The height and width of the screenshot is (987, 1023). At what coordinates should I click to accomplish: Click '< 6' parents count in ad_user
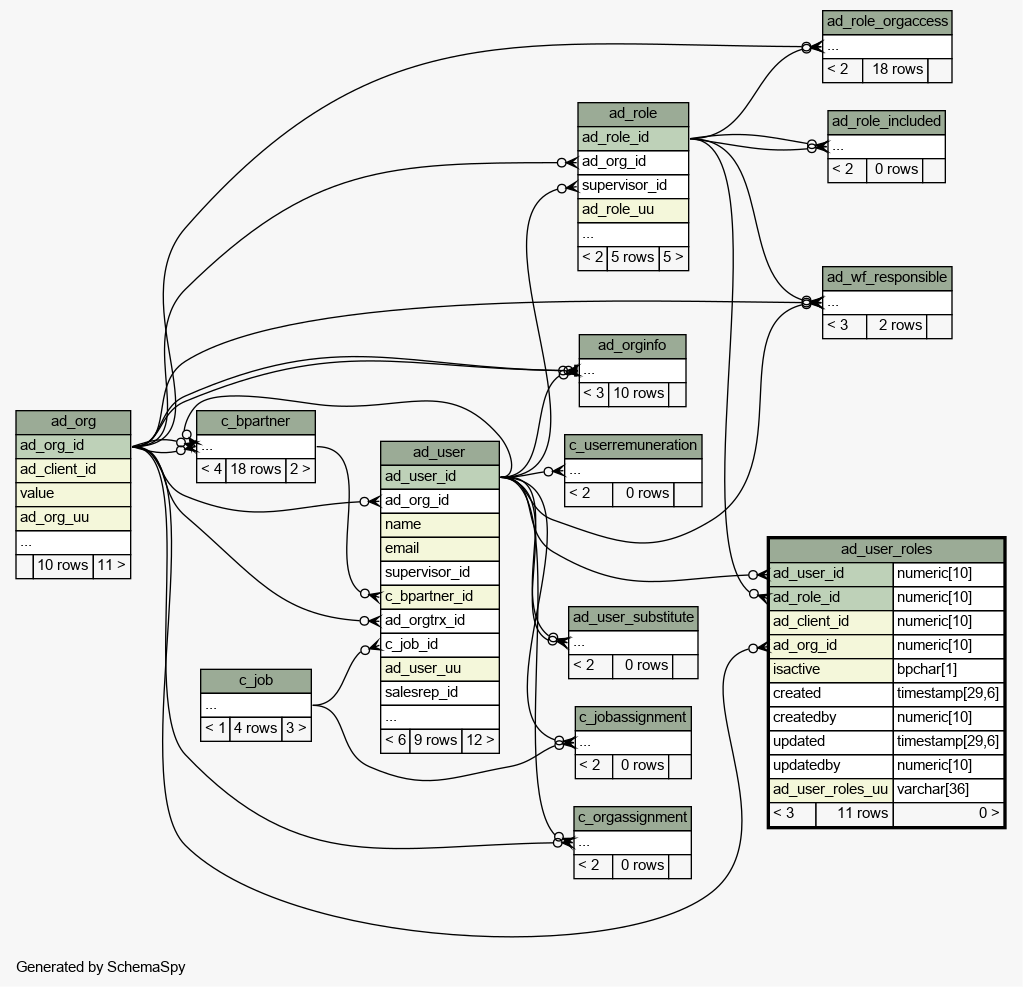(x=395, y=740)
